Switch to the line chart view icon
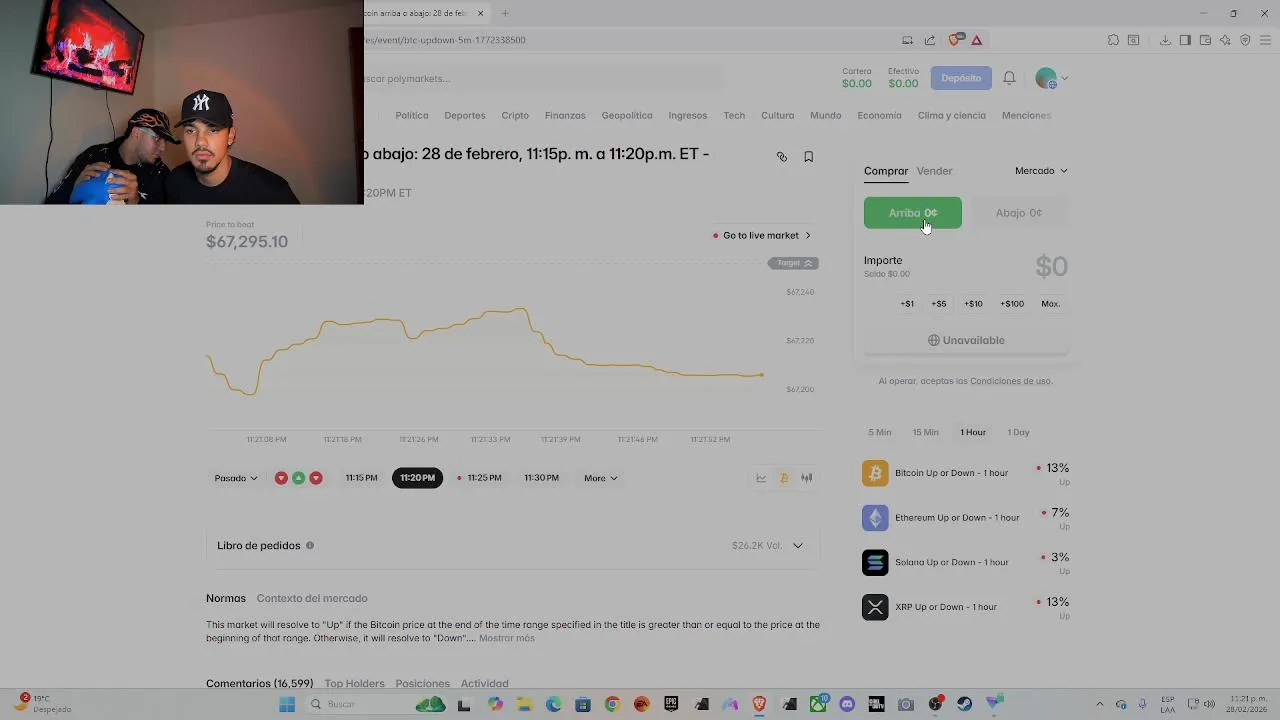 point(761,478)
